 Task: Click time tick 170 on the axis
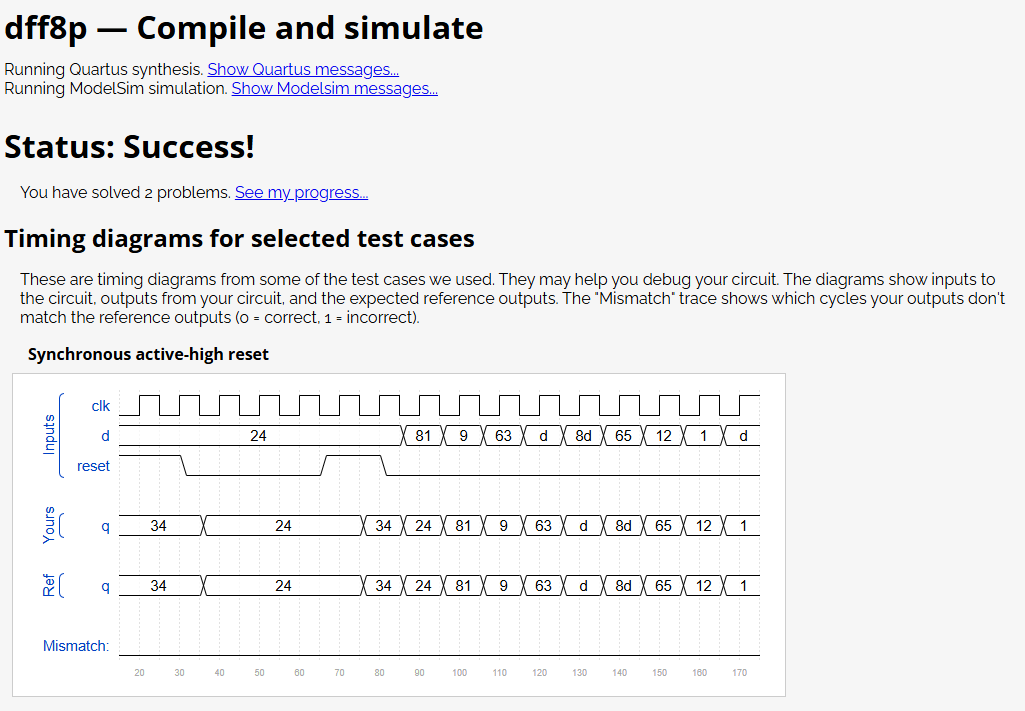pos(739,672)
